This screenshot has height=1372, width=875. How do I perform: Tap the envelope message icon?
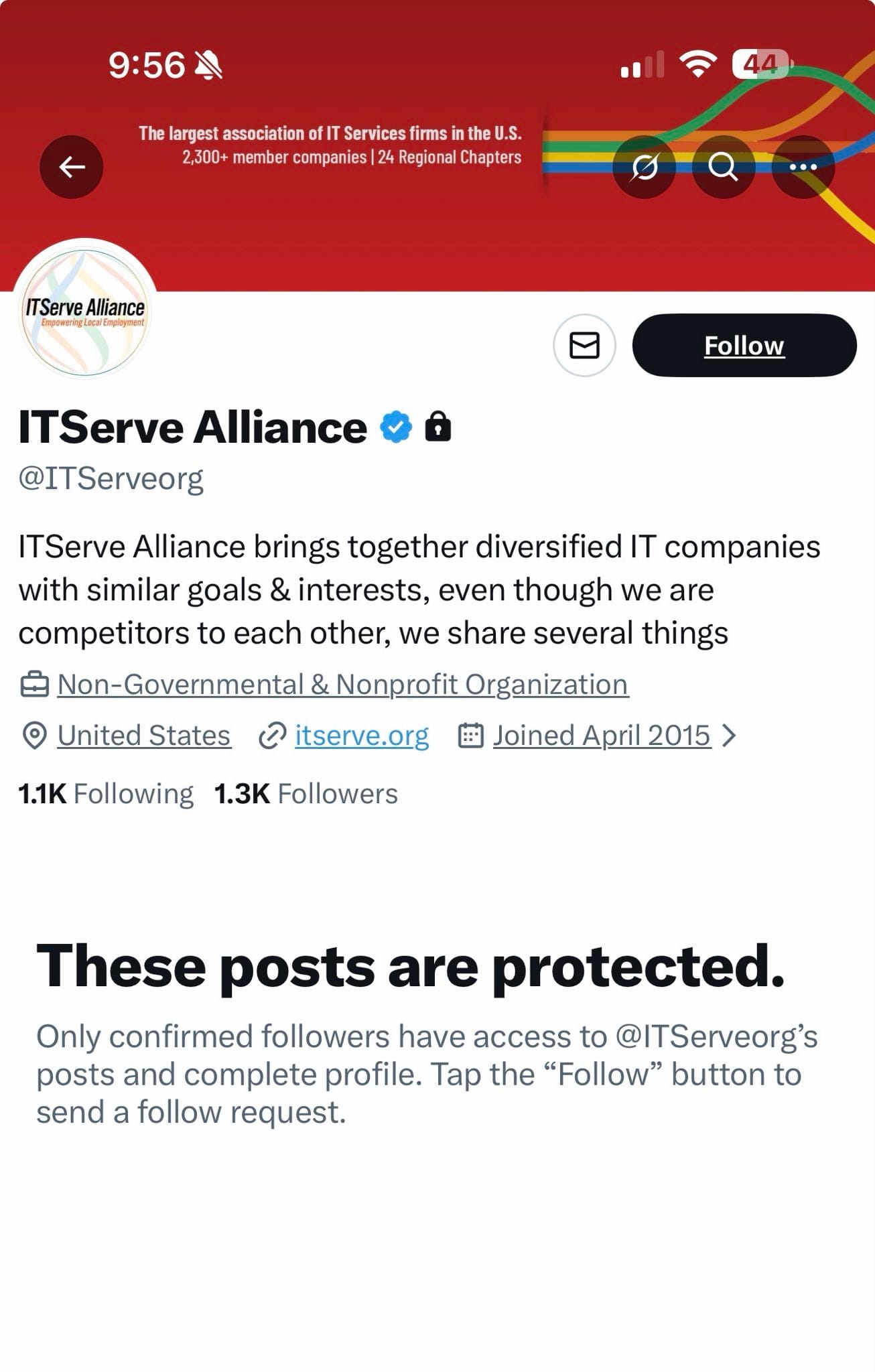[584, 346]
